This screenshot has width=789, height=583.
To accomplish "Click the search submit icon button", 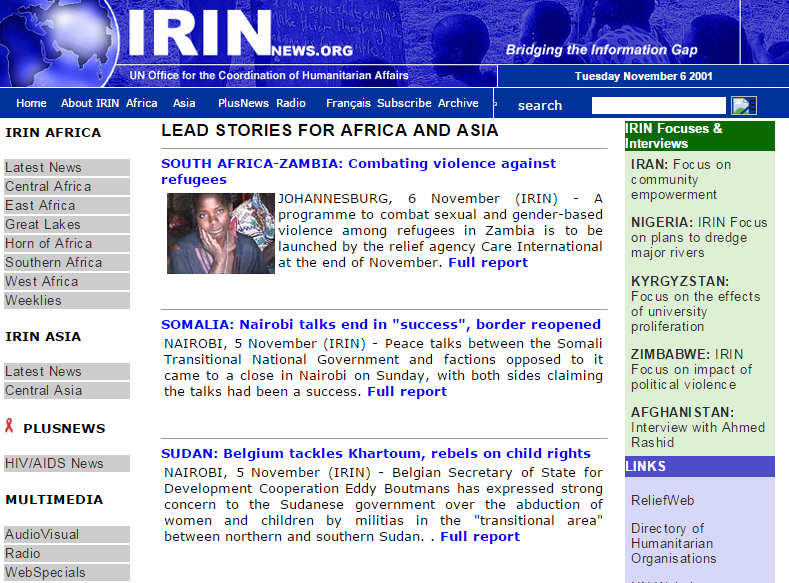I will tap(744, 105).
